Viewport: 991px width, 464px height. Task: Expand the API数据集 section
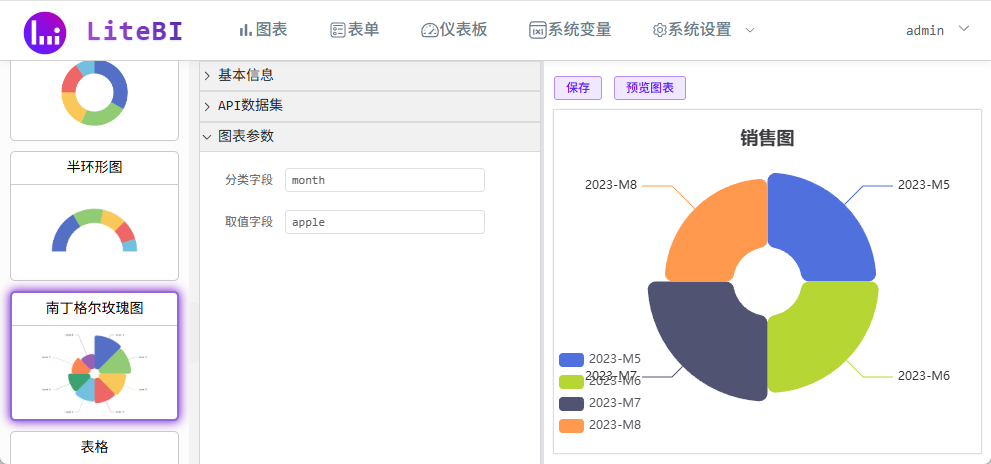point(250,106)
